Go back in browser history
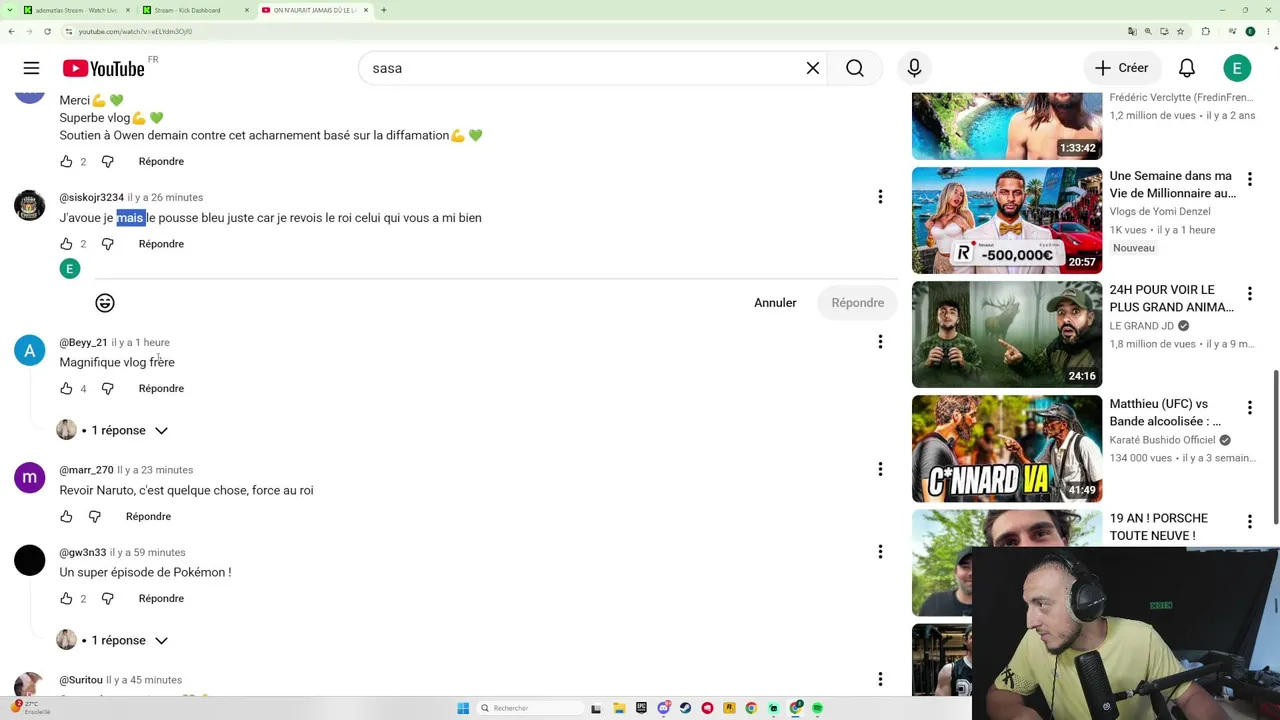This screenshot has height=720, width=1280. coord(11,31)
